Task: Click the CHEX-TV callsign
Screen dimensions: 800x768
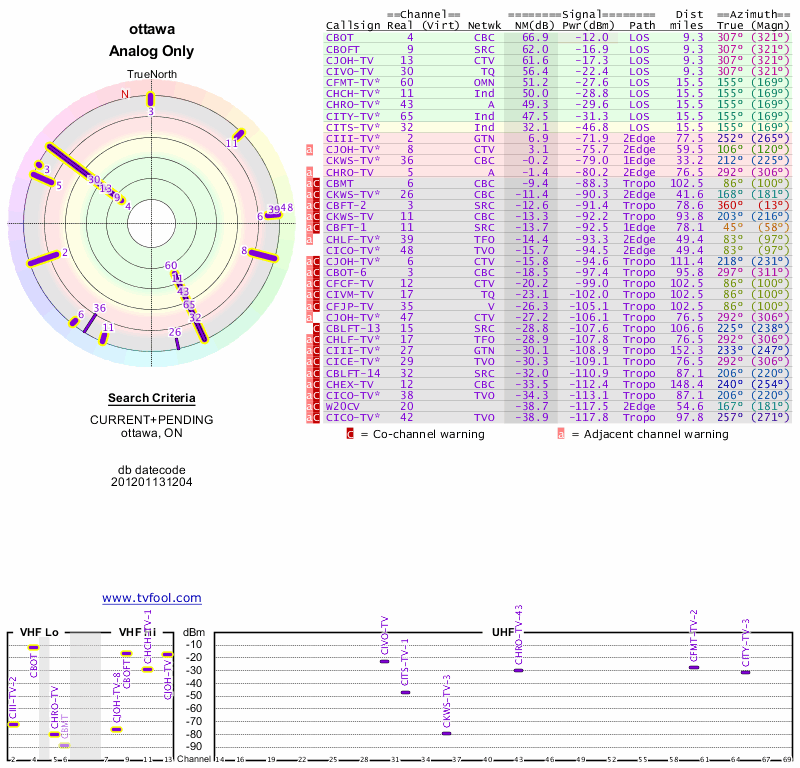Action: (x=349, y=384)
